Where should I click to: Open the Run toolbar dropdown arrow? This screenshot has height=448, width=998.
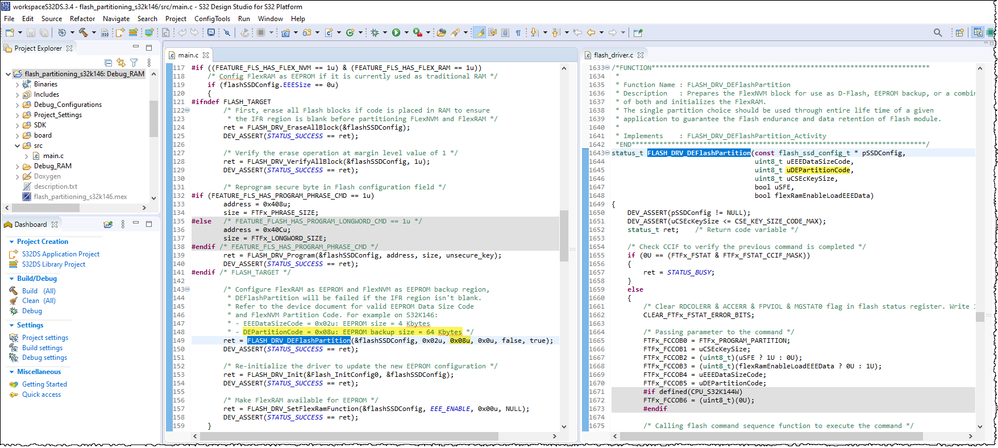point(406,32)
